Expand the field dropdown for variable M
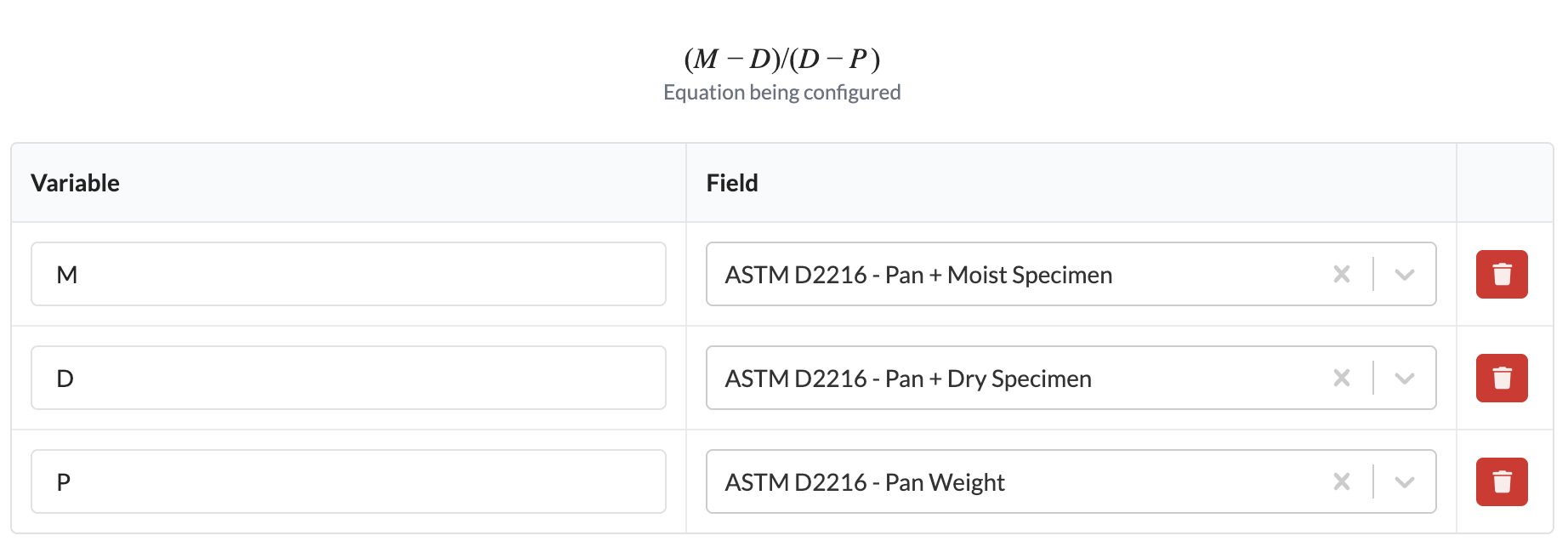The width and height of the screenshot is (1568, 541). point(1404,274)
